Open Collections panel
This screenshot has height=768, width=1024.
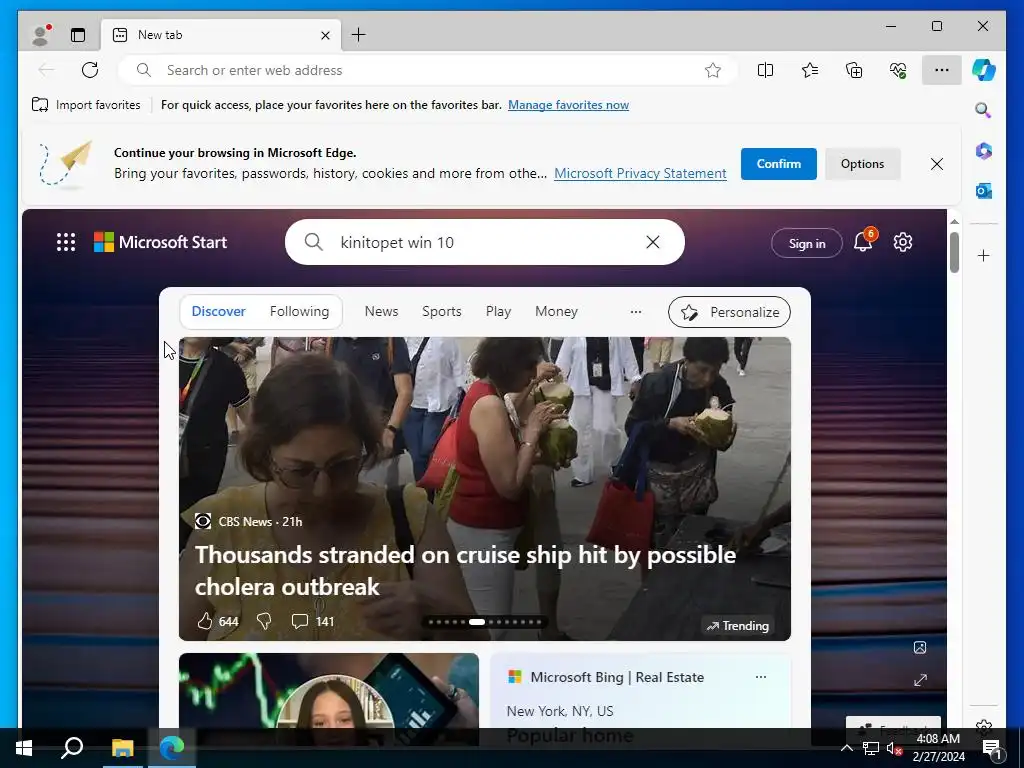[854, 70]
